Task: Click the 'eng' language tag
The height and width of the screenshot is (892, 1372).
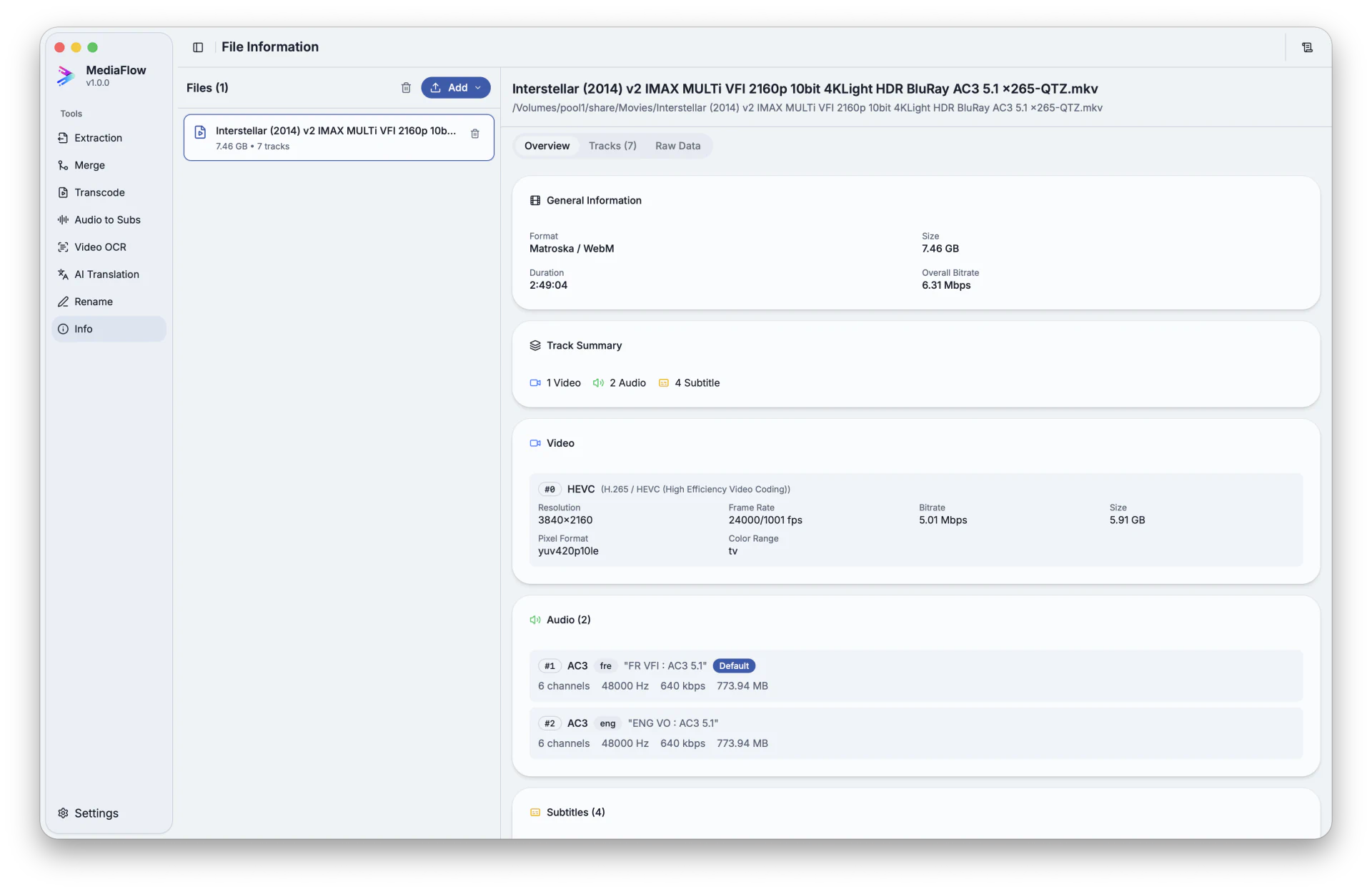Action: 607,723
